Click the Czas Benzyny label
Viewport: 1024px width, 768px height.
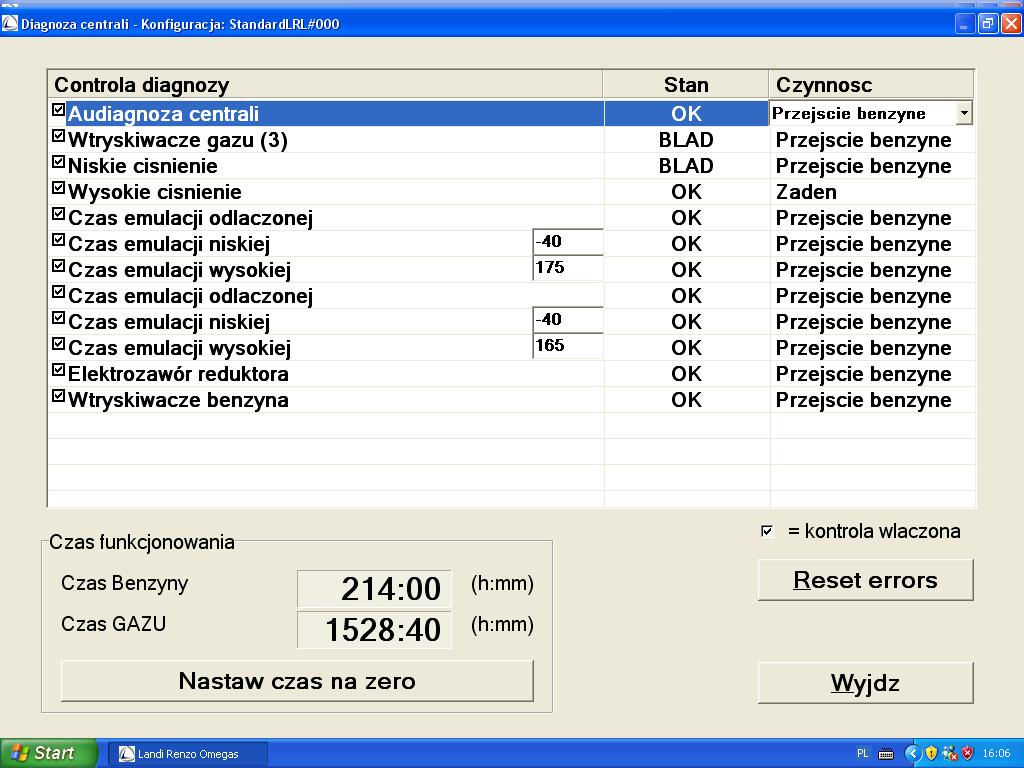point(124,583)
